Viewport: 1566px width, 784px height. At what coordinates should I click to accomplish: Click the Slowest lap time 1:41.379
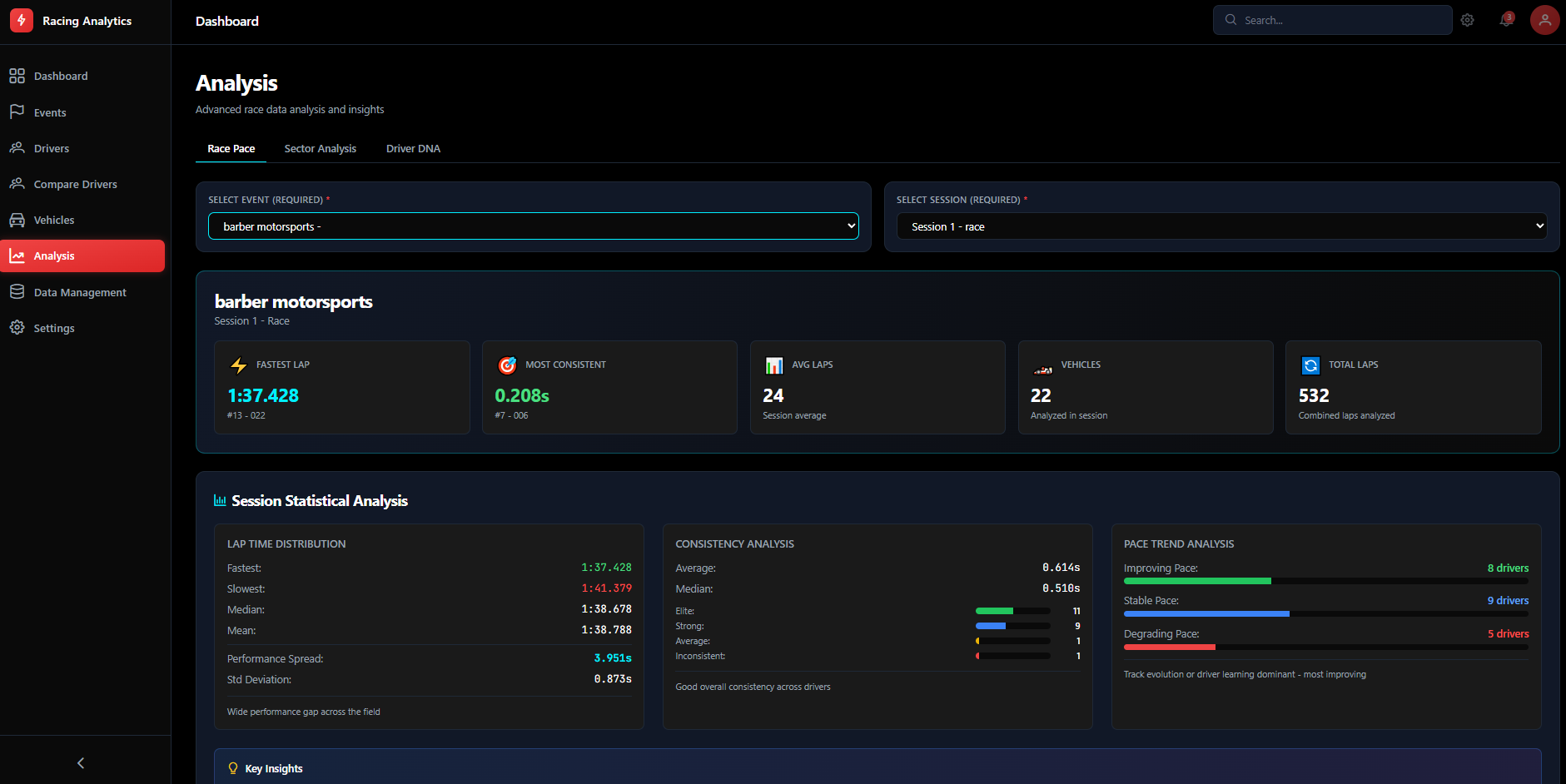606,588
